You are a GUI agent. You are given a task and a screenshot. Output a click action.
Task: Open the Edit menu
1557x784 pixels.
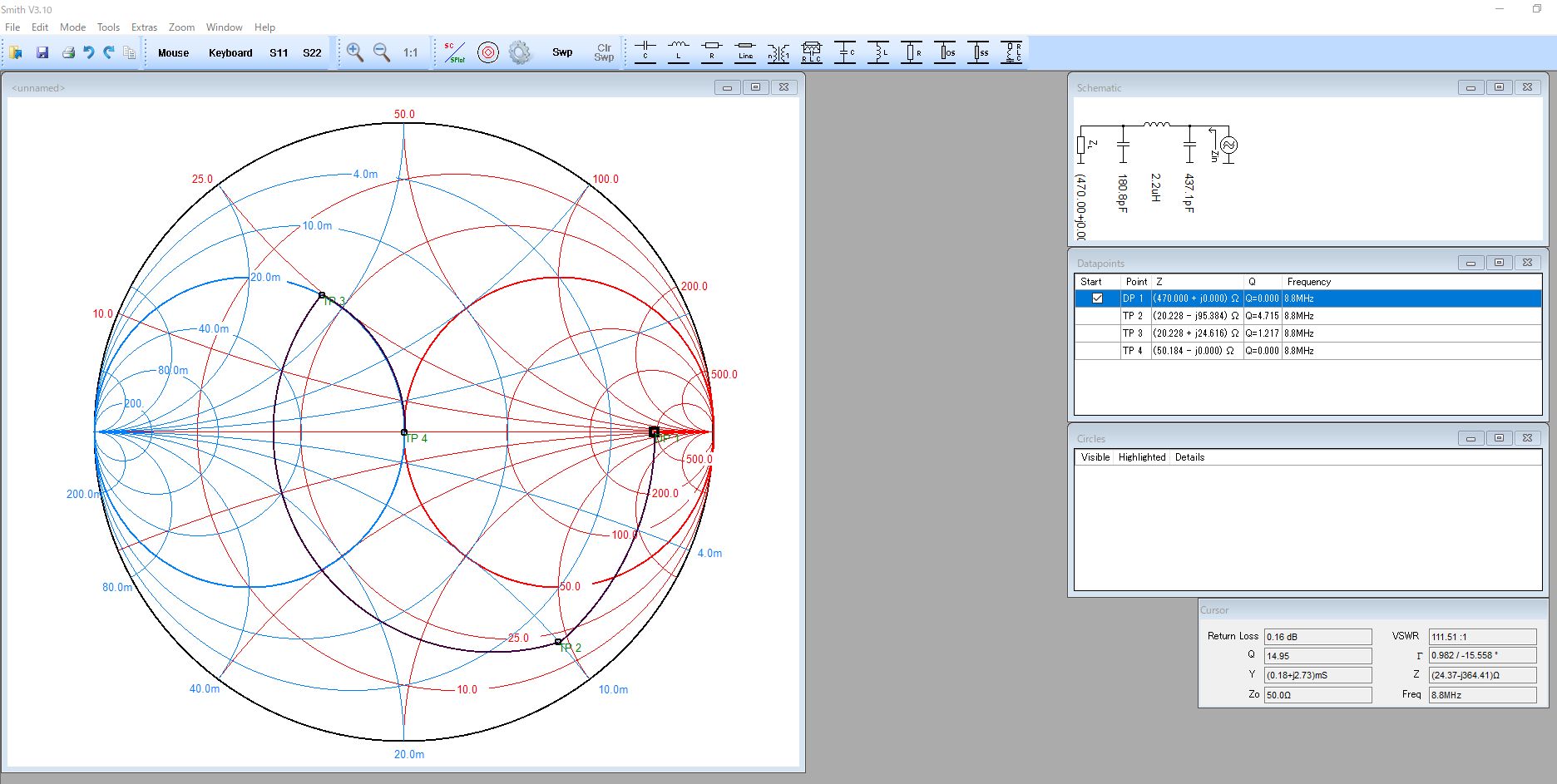[x=40, y=27]
